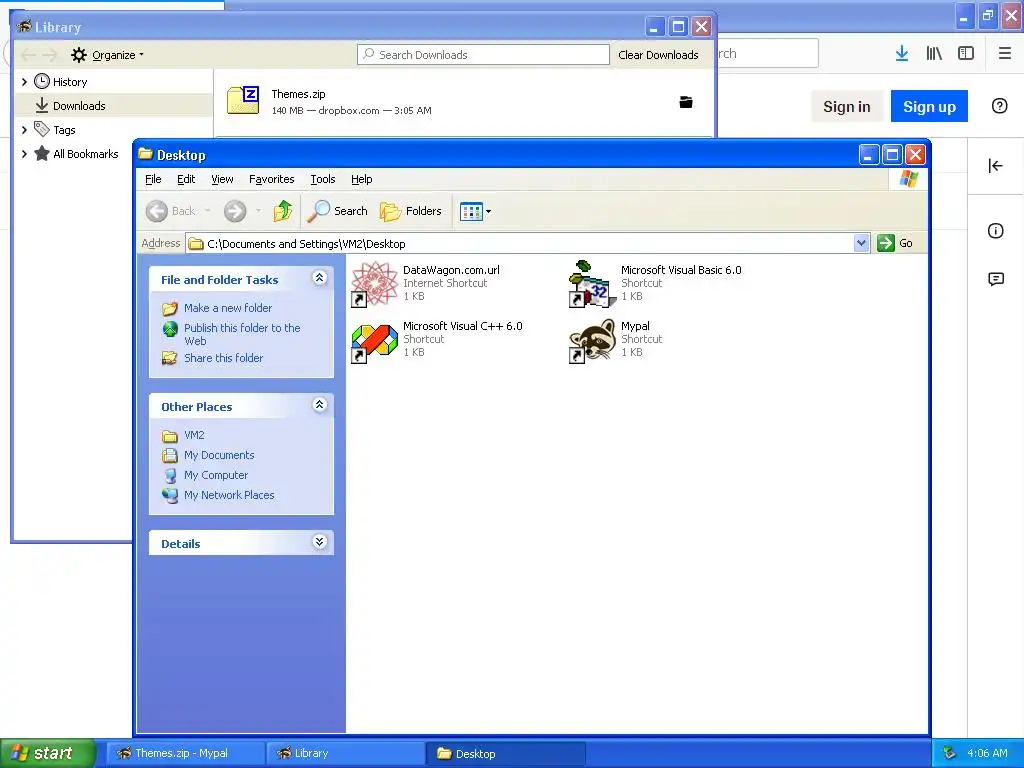Open My Documents from Other Places

[x=219, y=455]
